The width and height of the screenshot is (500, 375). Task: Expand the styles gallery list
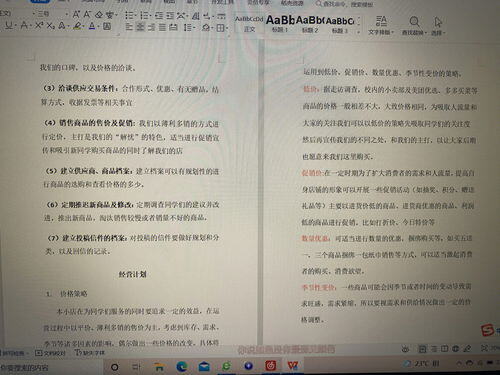coord(358,32)
